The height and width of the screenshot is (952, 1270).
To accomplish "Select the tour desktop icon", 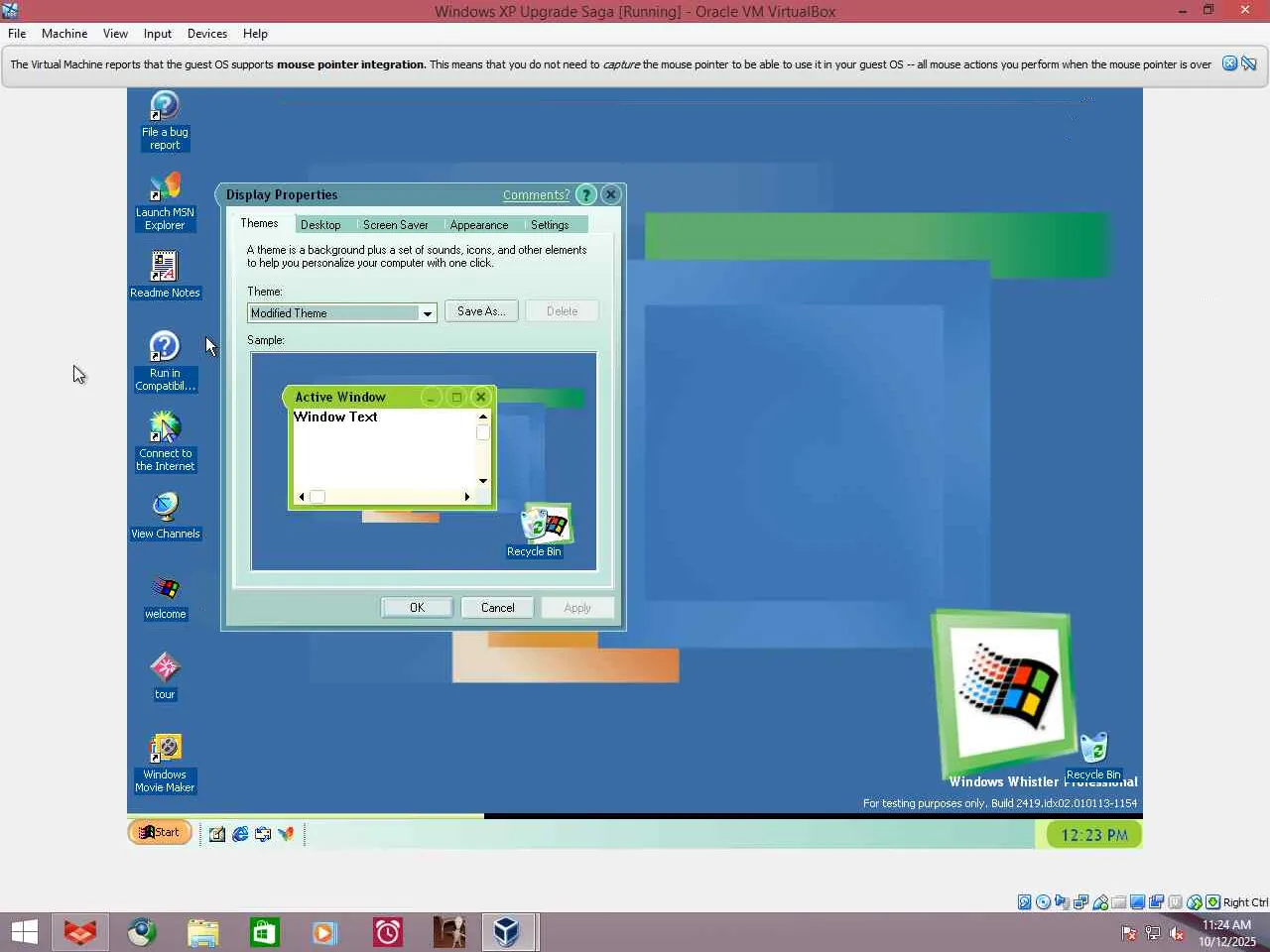I will pyautogui.click(x=165, y=676).
